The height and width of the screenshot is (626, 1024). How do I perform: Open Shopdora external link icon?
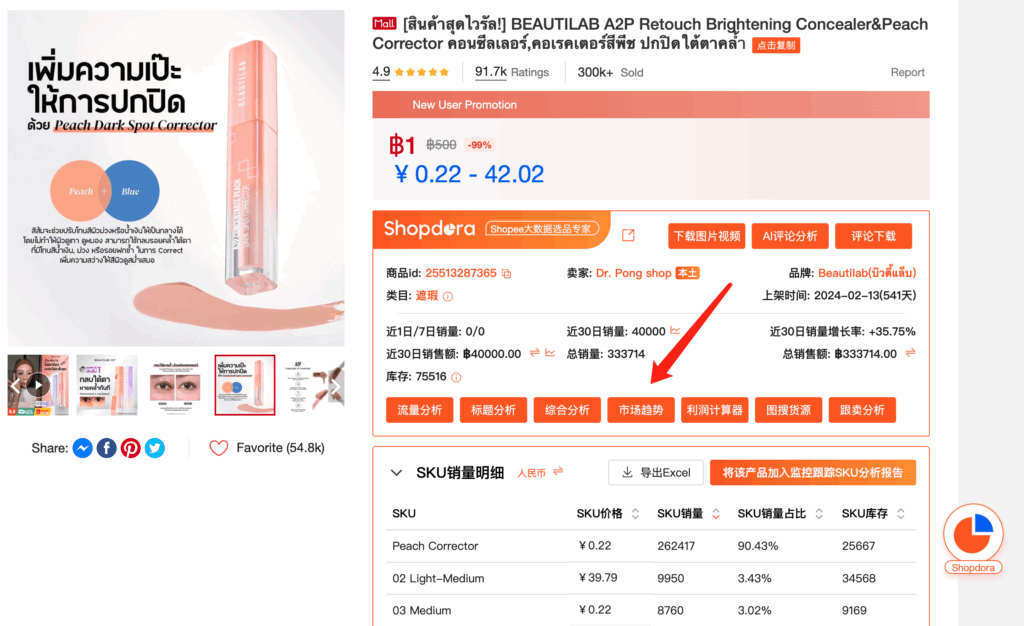pyautogui.click(x=628, y=235)
